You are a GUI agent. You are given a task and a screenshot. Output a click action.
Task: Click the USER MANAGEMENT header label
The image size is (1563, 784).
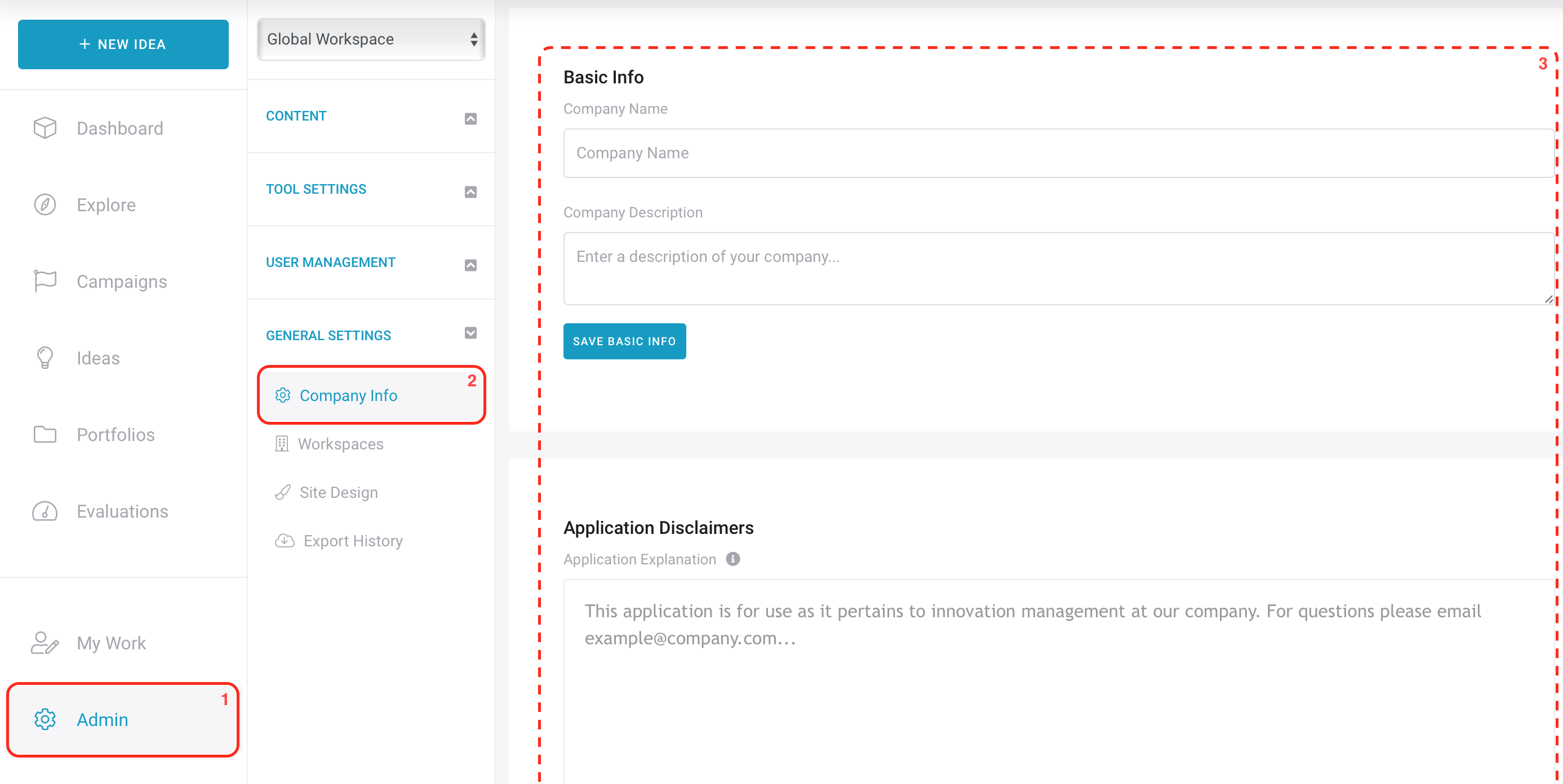click(x=330, y=262)
